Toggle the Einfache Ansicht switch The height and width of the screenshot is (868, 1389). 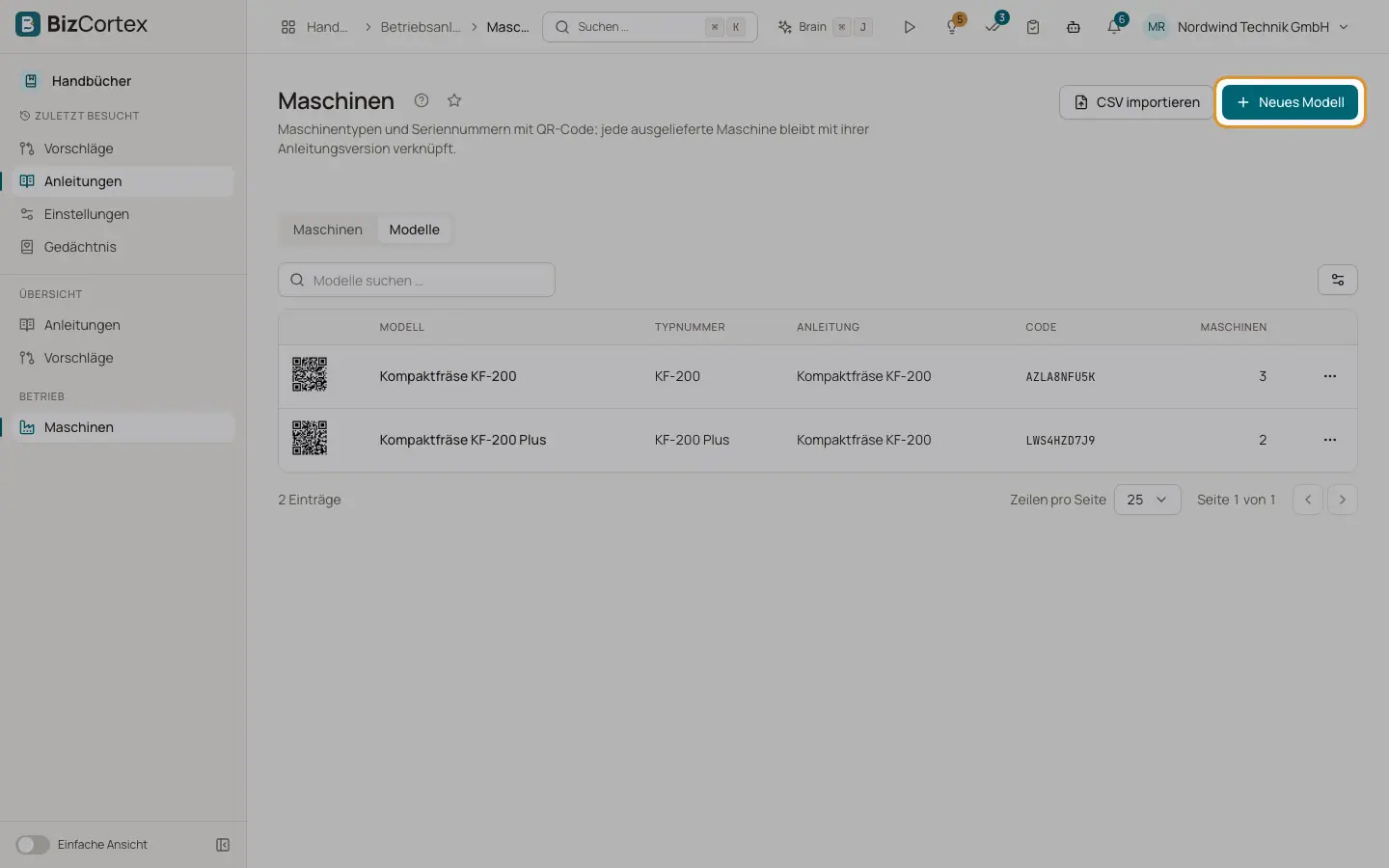point(33,845)
